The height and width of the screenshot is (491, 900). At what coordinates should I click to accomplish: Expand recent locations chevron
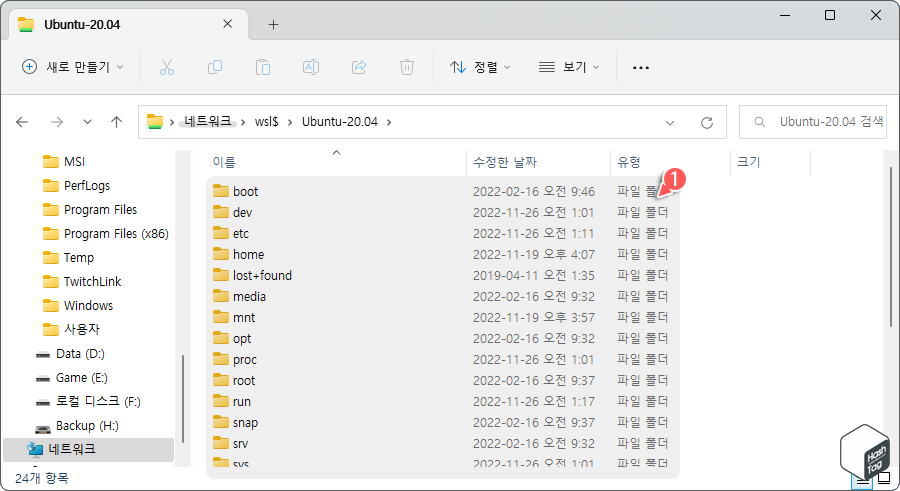point(87,122)
